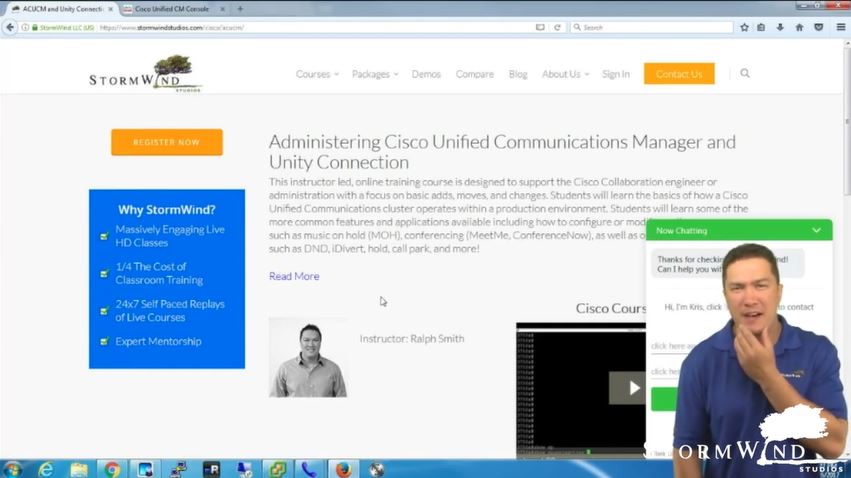Collapse the Now Chatting widget chevron
Screen dimensions: 851x478
click(x=816, y=231)
